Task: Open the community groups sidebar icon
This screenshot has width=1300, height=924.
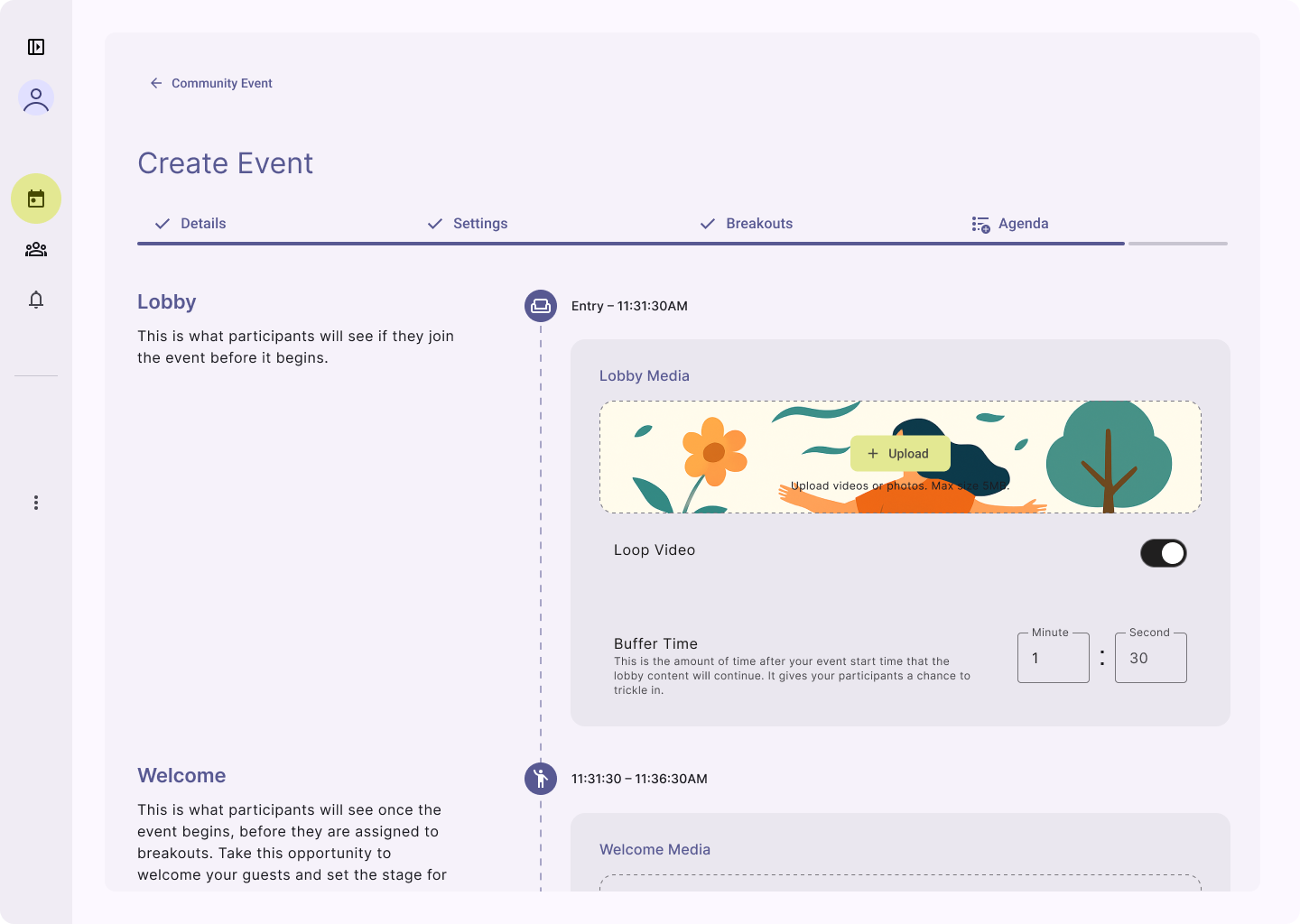Action: [x=36, y=249]
